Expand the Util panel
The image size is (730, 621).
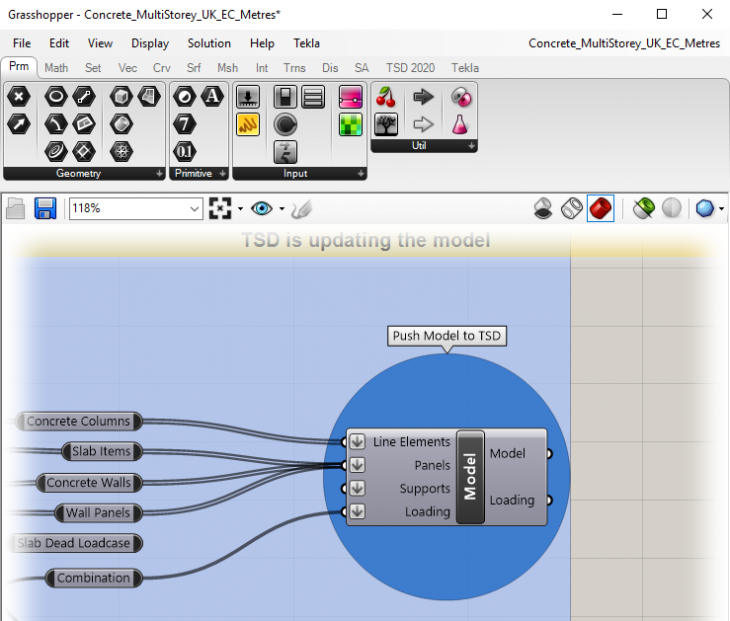coord(471,146)
